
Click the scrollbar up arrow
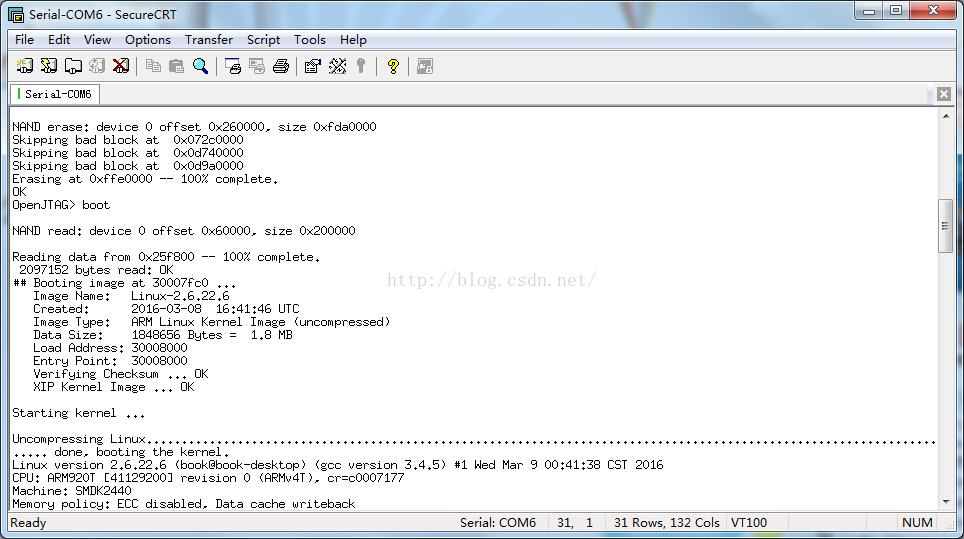coord(946,116)
